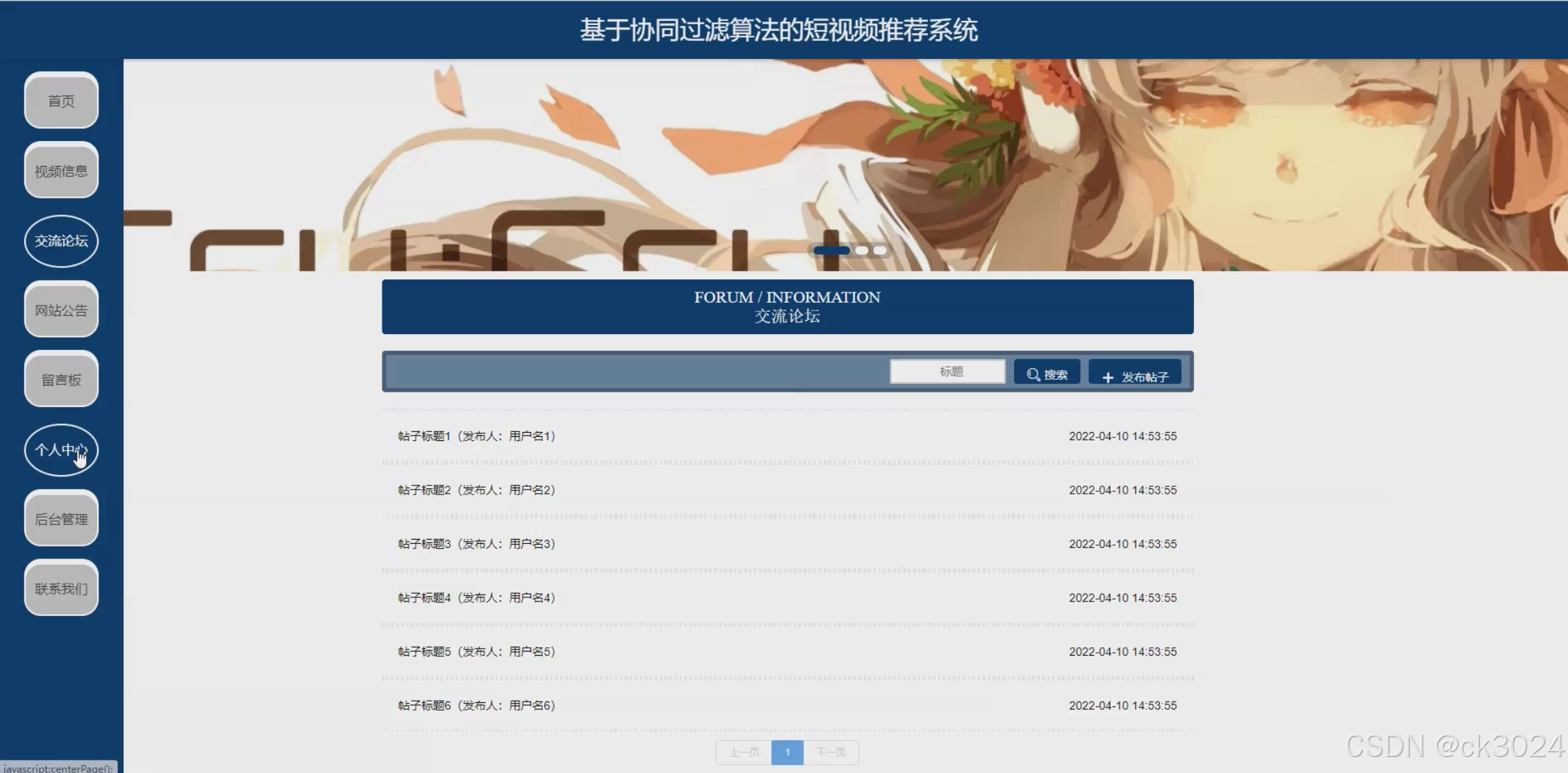The height and width of the screenshot is (773, 1568).
Task: Open post 帖子标题3 by 用户名3
Action: click(476, 544)
